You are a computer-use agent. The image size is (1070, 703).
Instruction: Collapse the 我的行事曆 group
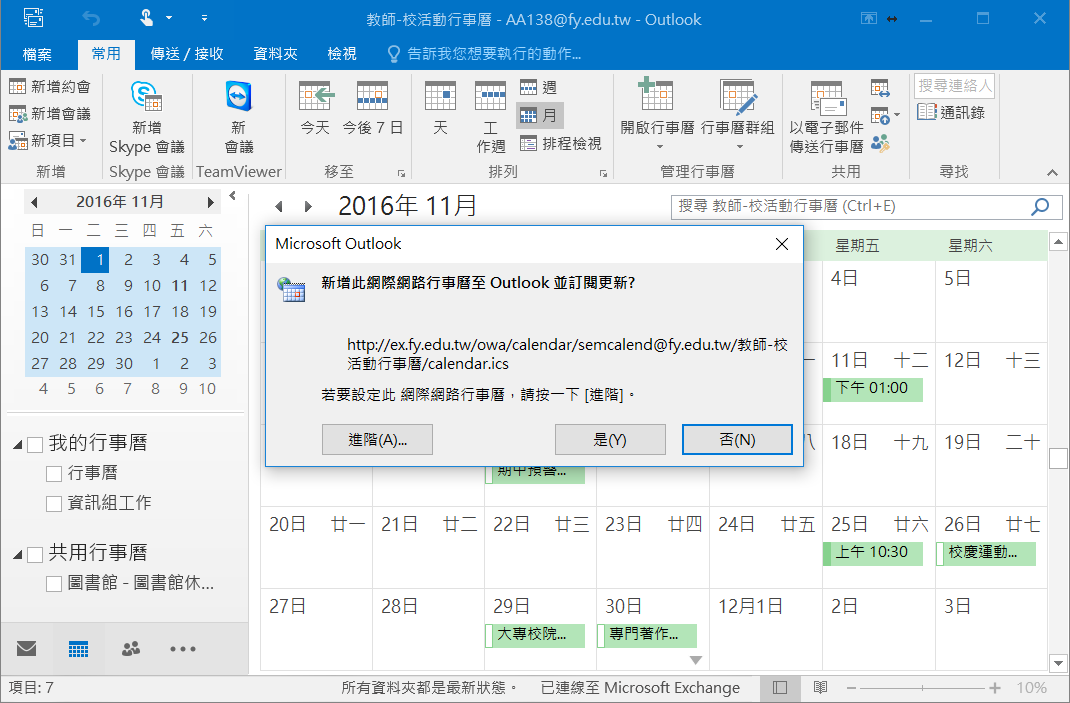tap(18, 445)
